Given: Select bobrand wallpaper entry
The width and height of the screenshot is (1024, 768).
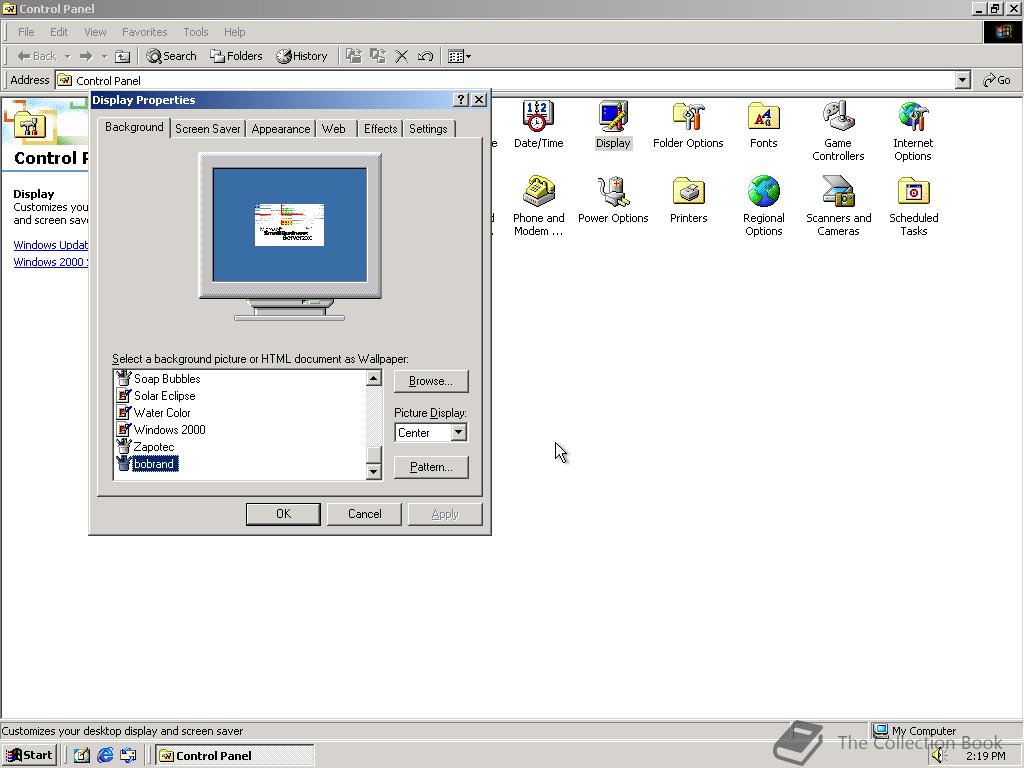Looking at the screenshot, I should [x=147, y=464].
